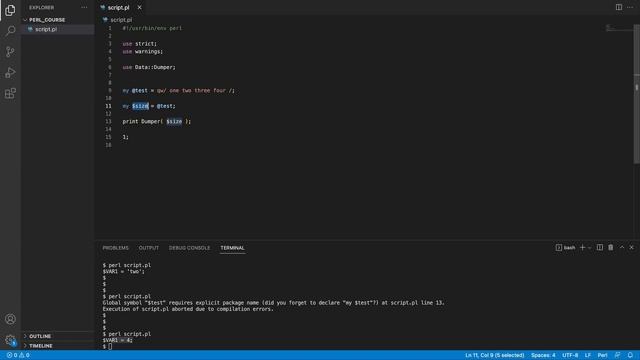The width and height of the screenshot is (640, 360).
Task: Open the Explorer view in activity bar
Action: (x=10, y=10)
